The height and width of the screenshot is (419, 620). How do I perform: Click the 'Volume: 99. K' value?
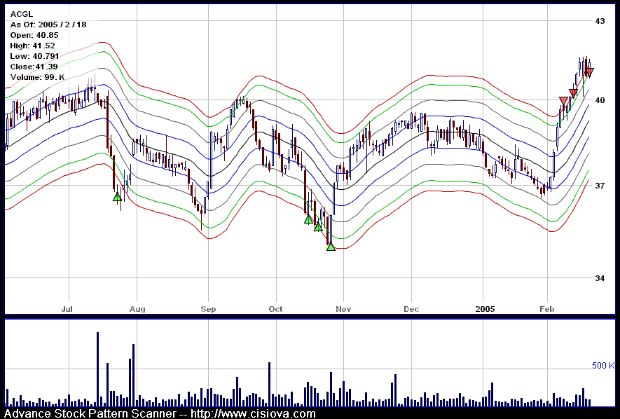coord(37,77)
